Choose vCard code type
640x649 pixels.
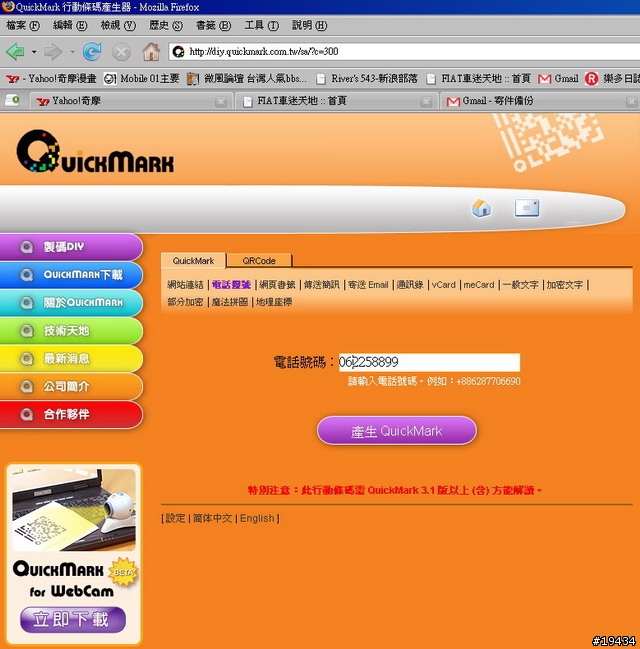pyautogui.click(x=443, y=285)
